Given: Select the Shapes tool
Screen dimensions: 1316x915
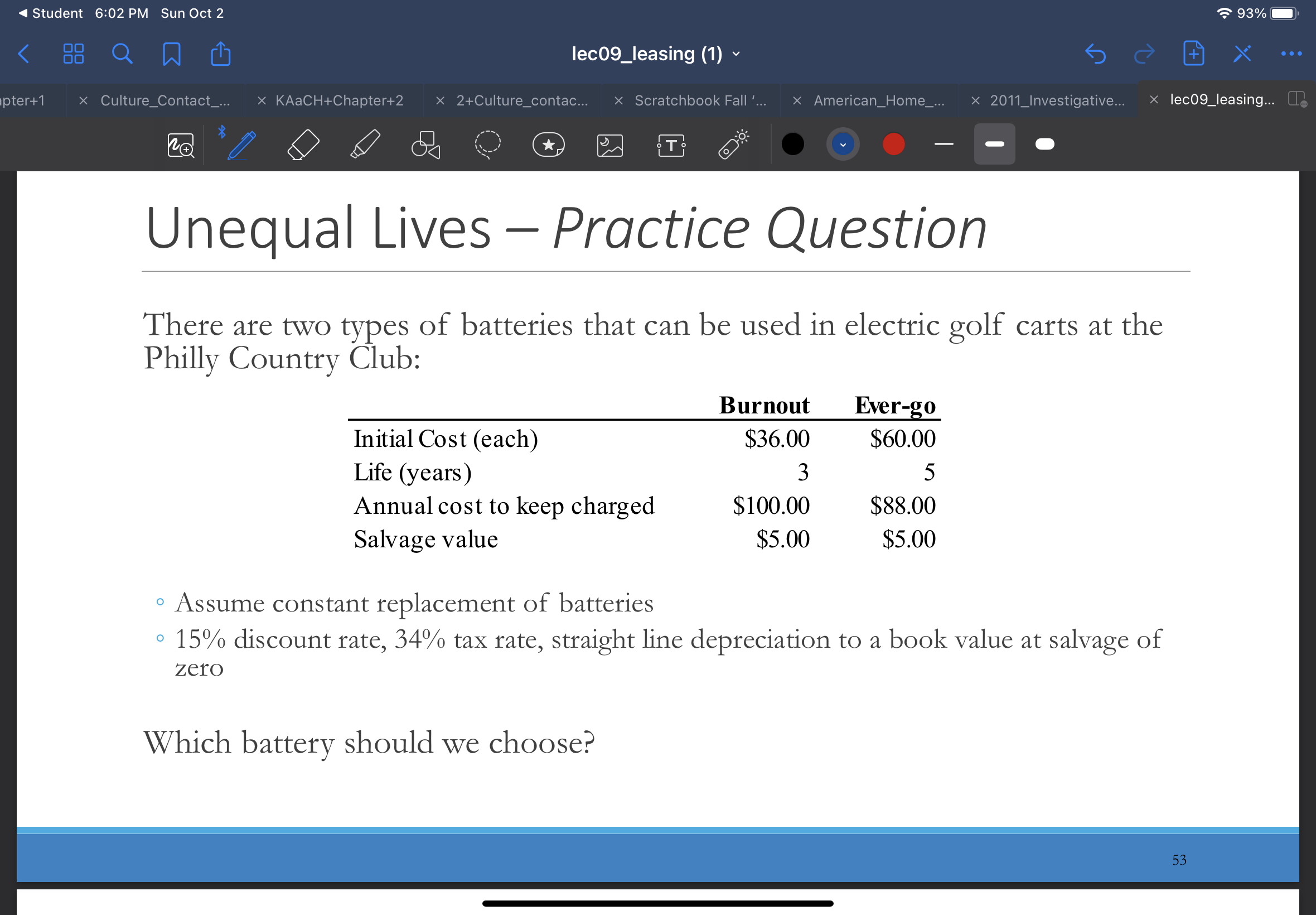Looking at the screenshot, I should point(425,144).
